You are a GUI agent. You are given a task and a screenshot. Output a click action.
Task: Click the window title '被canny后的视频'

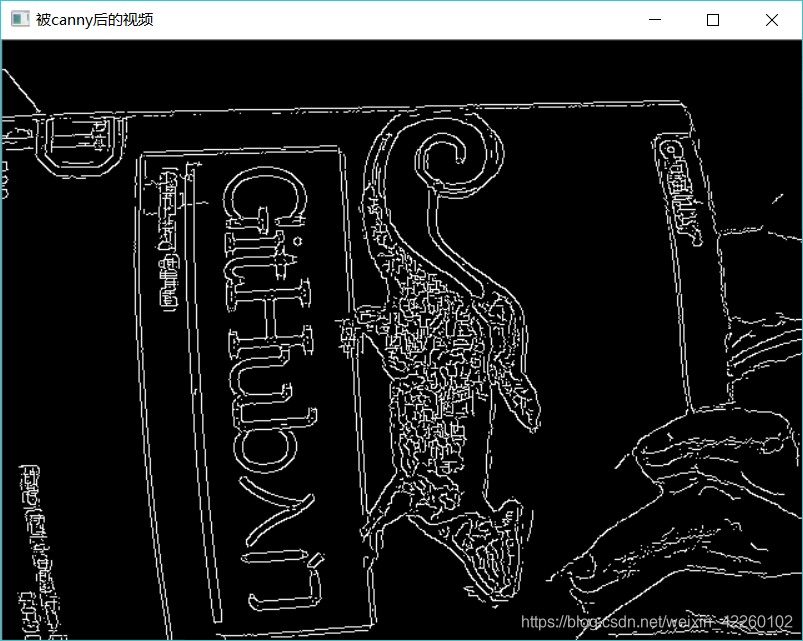tap(95, 19)
